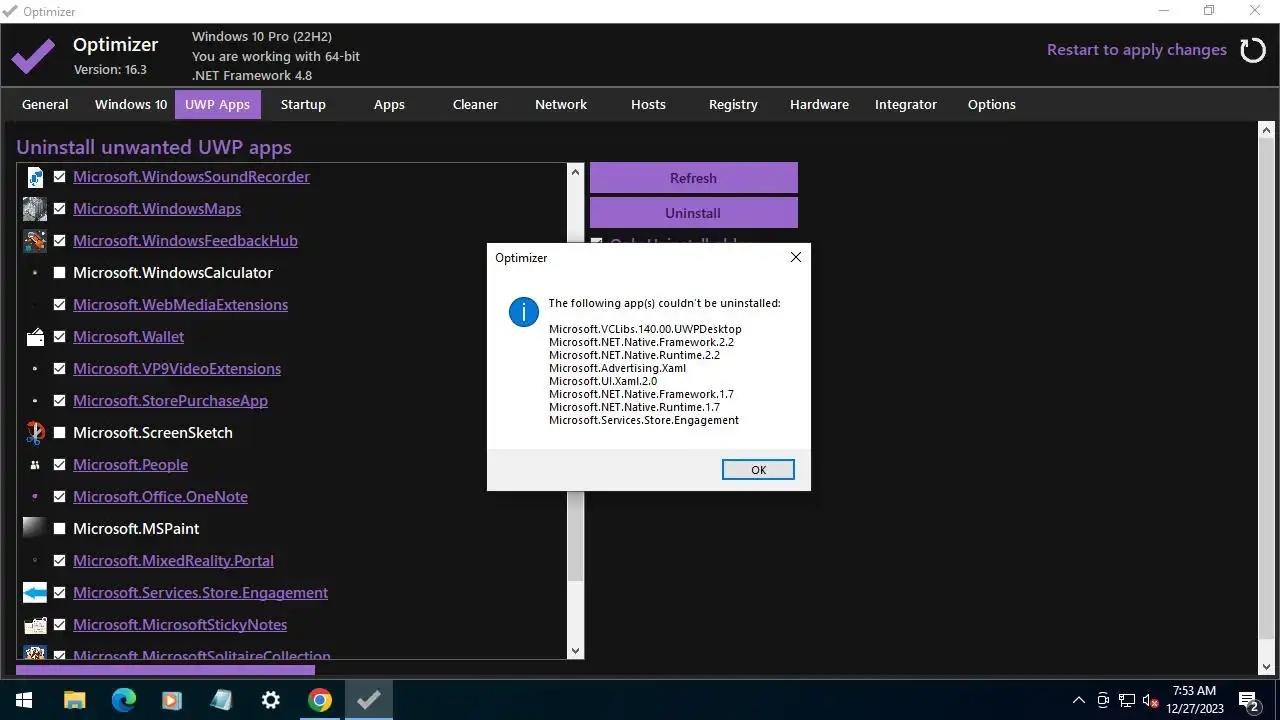Uncheck the Microsoft.StorePurchaseApp checkbox
This screenshot has height=720, width=1280.
point(60,401)
